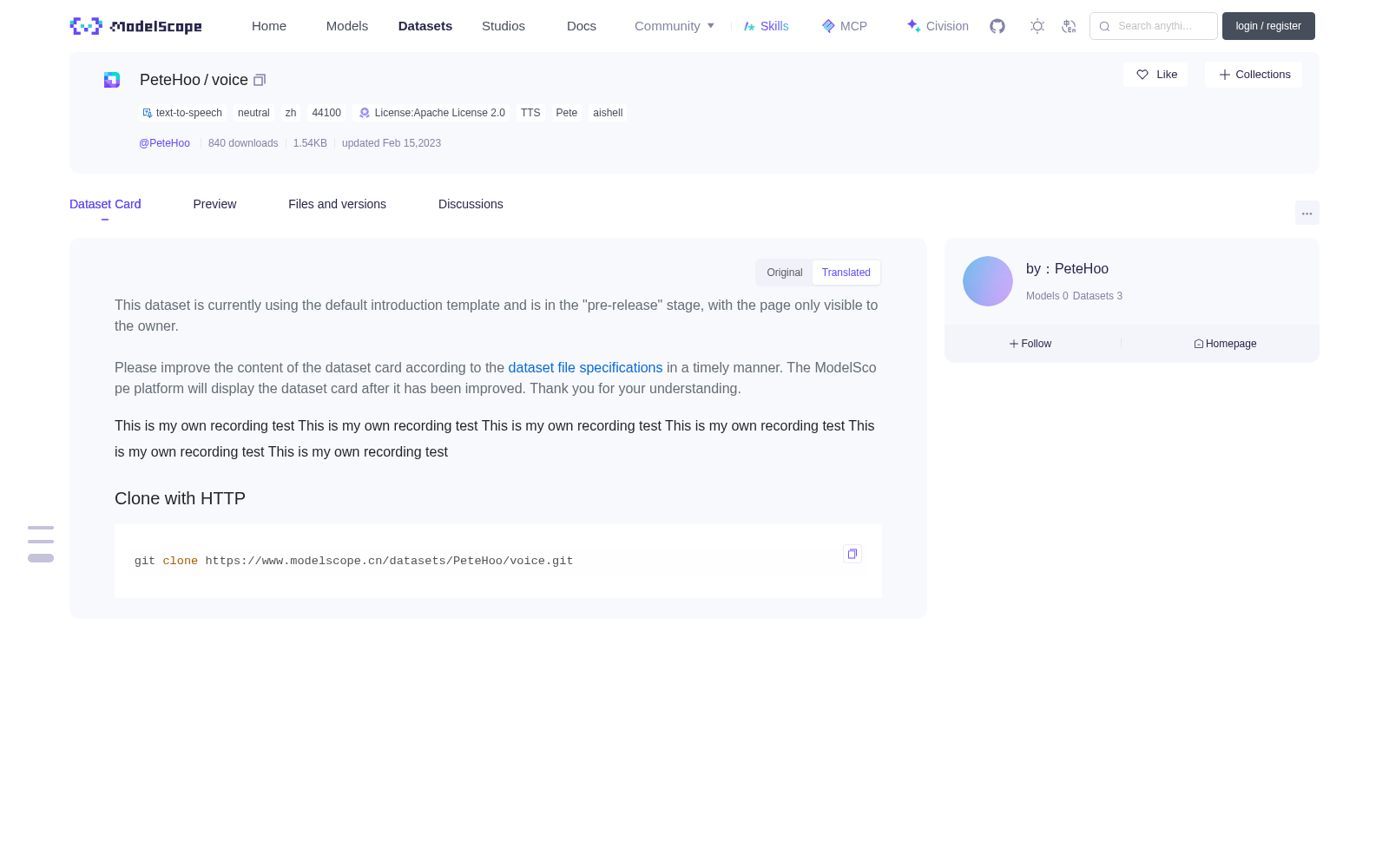The width and height of the screenshot is (1389, 868).
Task: Switch language with the translate icon
Action: [1069, 26]
